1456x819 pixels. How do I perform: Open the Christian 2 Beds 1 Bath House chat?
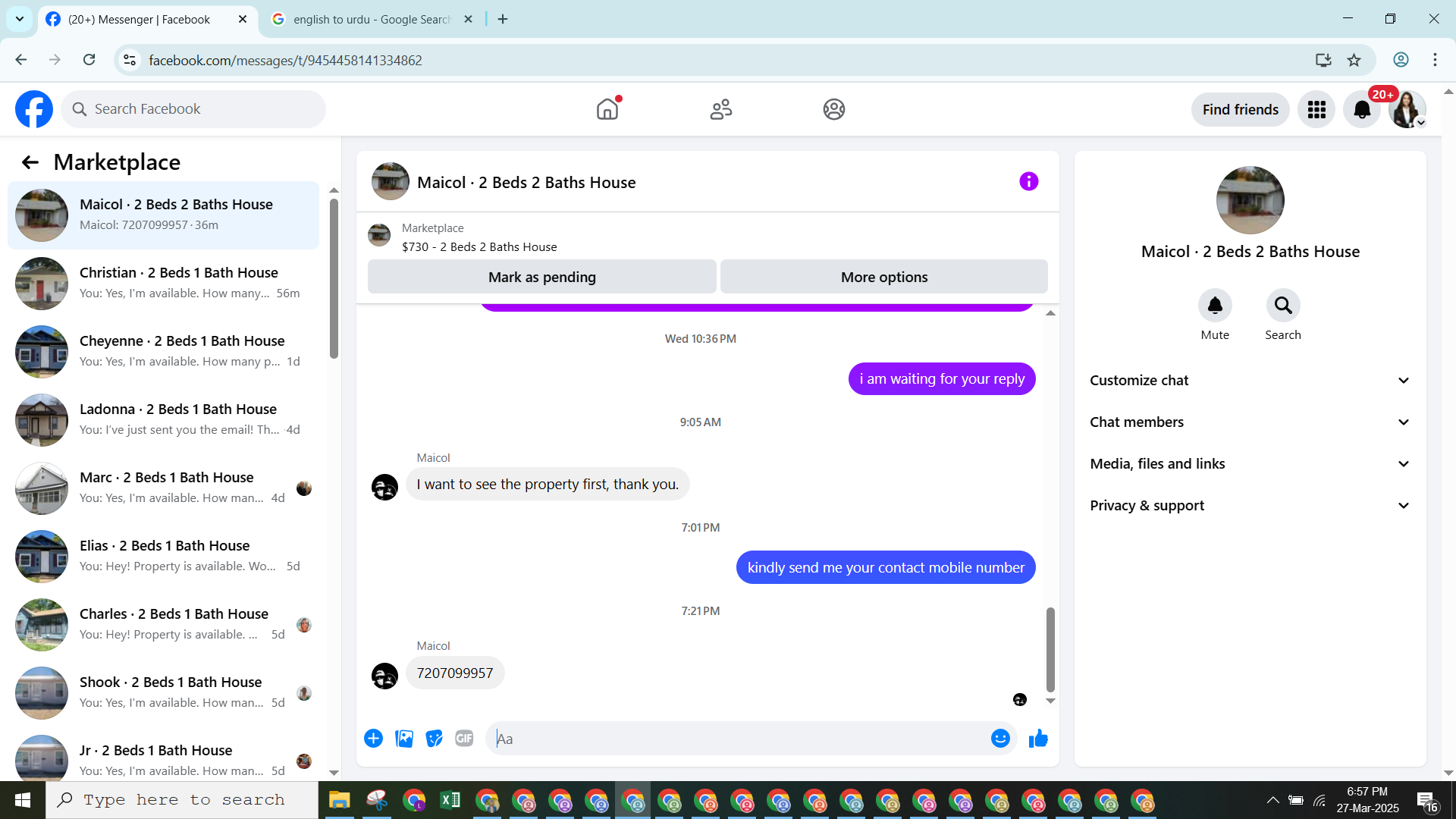pos(163,284)
